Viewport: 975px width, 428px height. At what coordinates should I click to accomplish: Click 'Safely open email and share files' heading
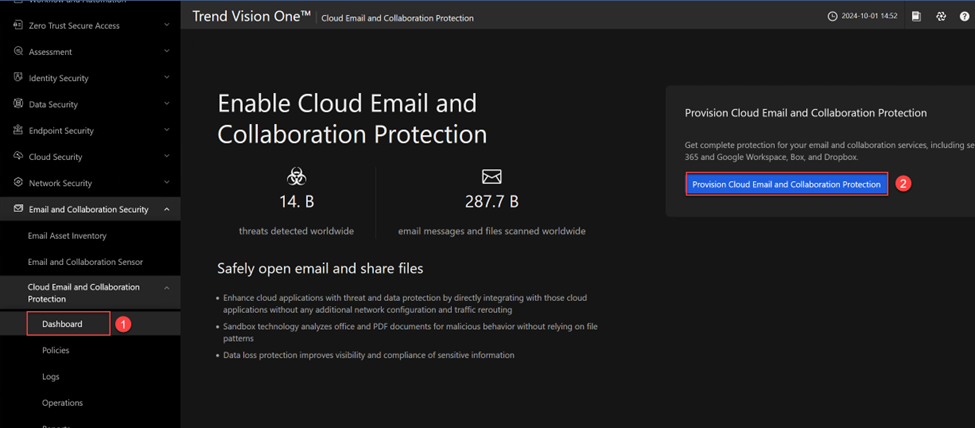coord(320,269)
